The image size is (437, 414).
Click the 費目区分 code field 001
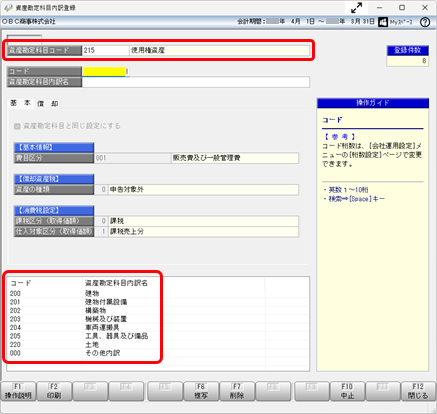click(132, 158)
